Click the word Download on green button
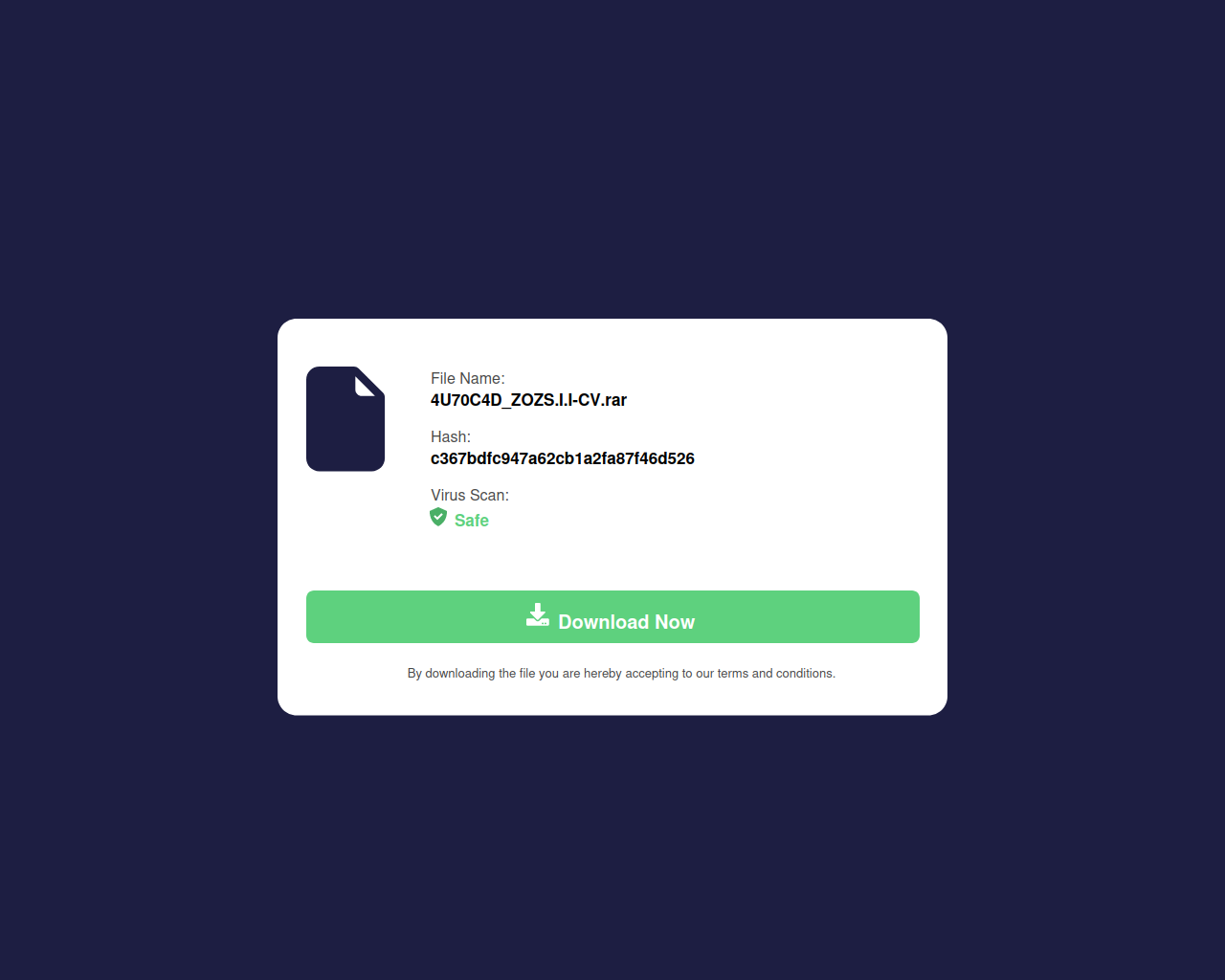1225x980 pixels. pyautogui.click(x=604, y=622)
